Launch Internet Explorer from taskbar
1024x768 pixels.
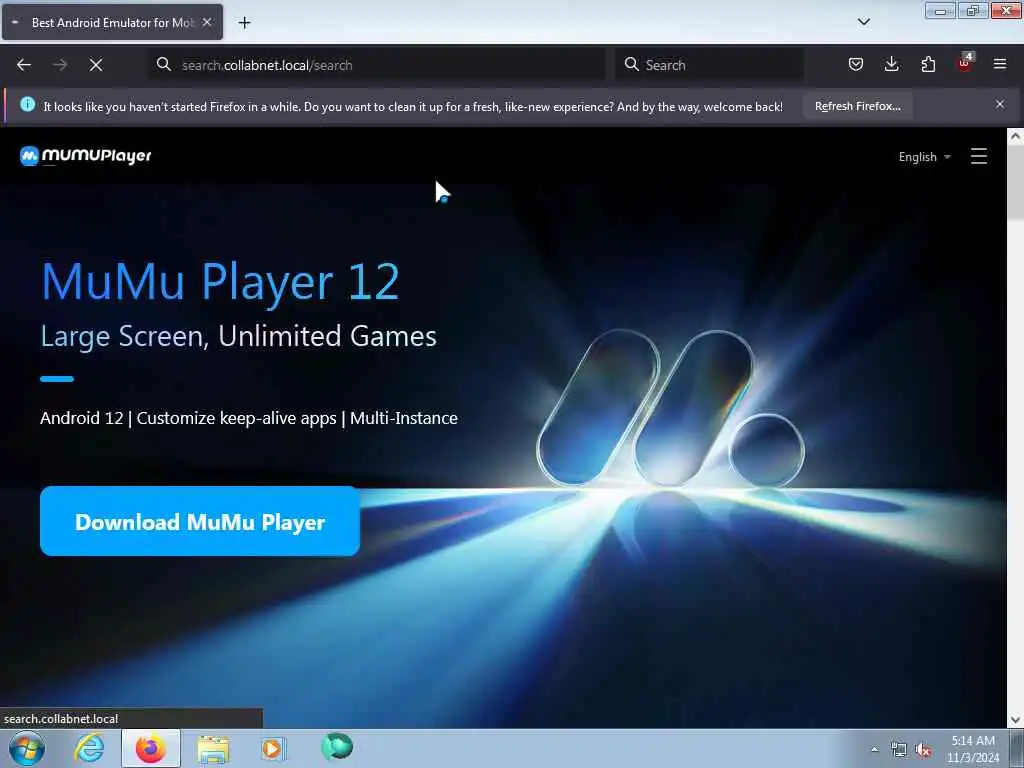89,748
